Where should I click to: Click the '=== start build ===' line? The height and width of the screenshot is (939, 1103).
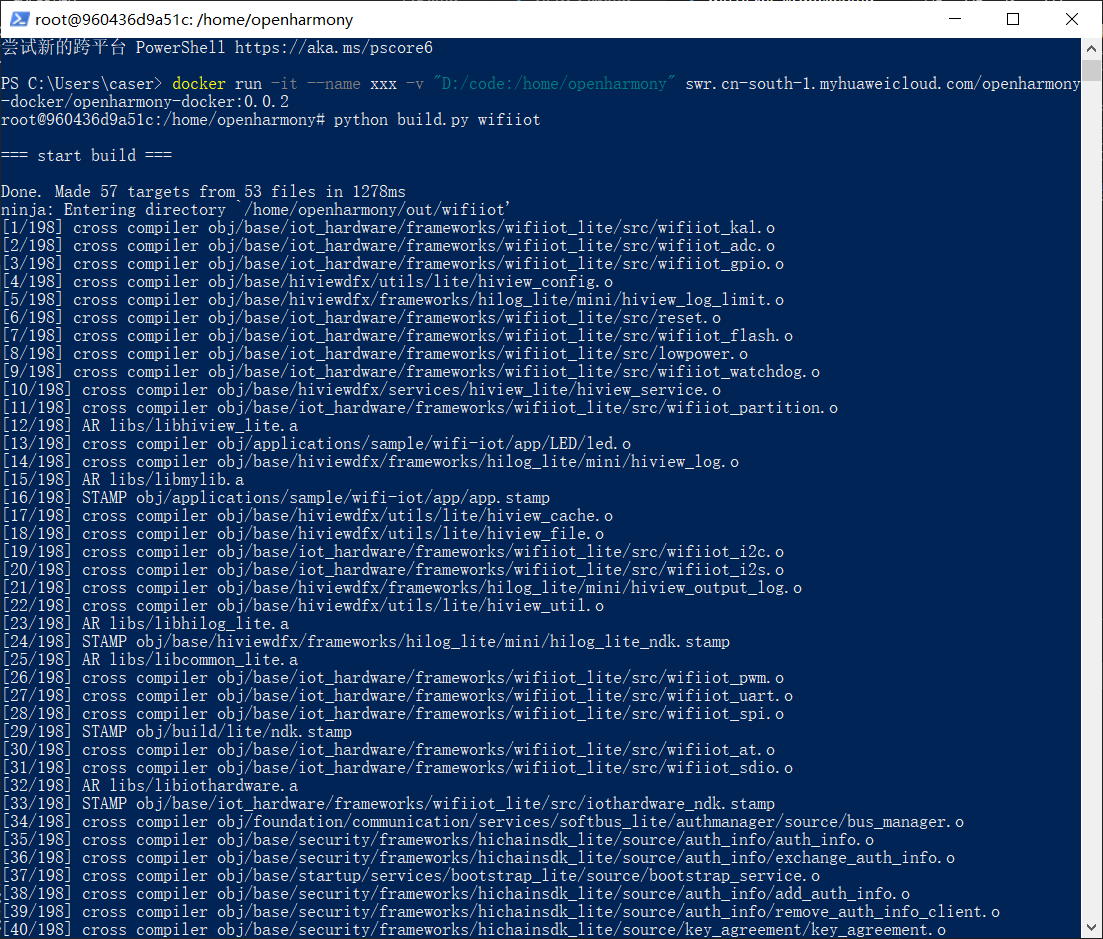tap(87, 155)
